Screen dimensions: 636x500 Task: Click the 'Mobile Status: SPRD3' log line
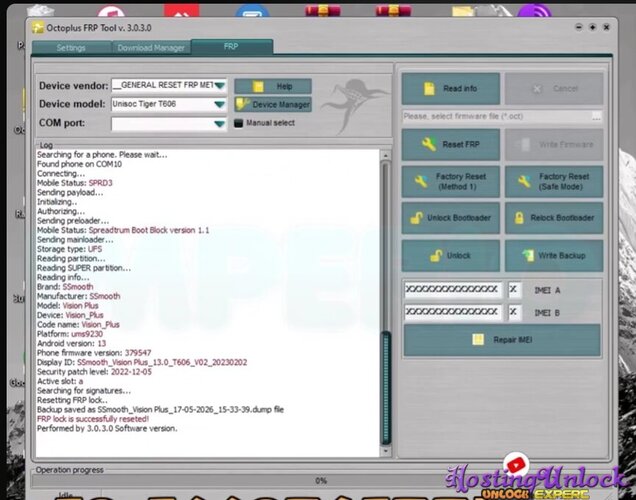coord(75,183)
